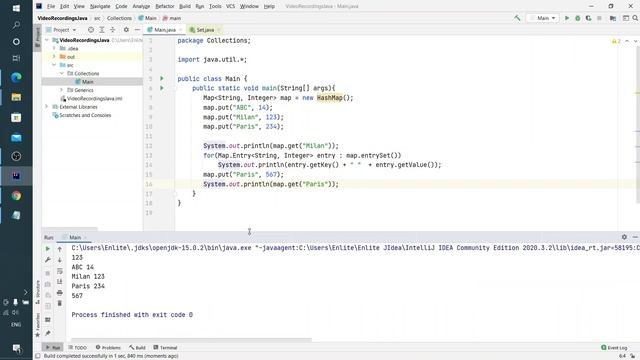Open the Navigate menu

[100, 6]
